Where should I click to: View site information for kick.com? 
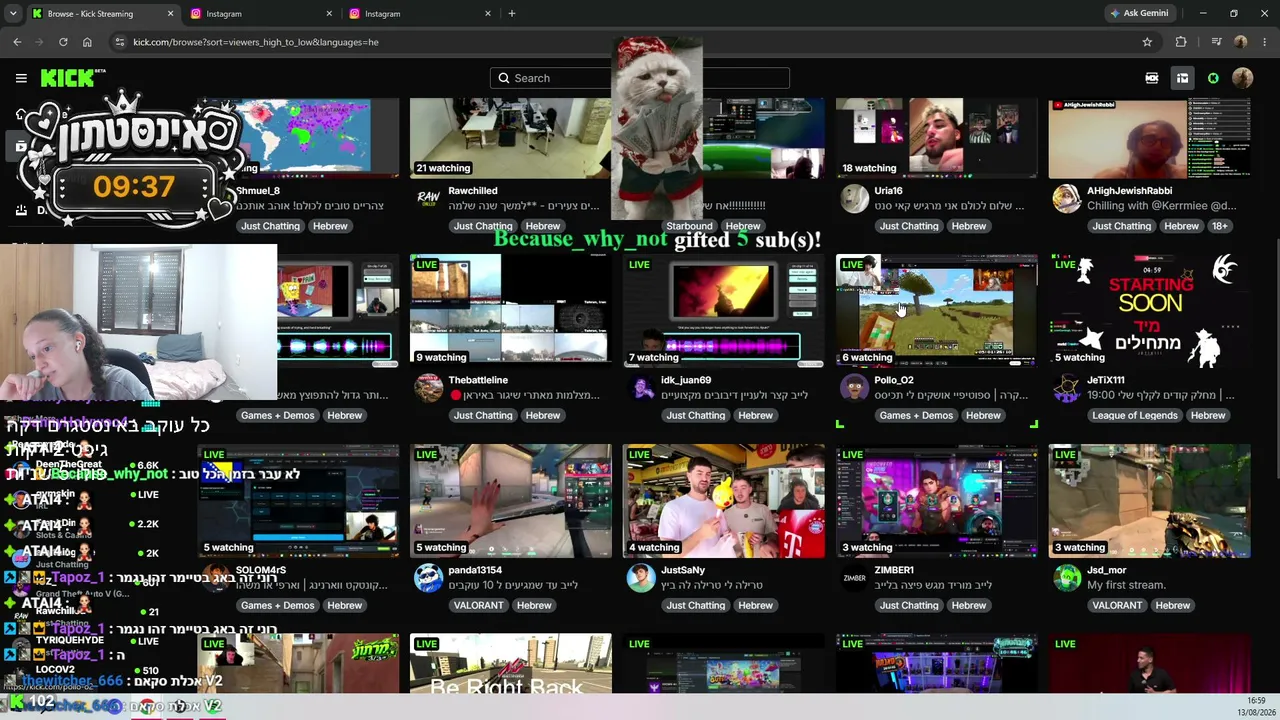(x=120, y=42)
